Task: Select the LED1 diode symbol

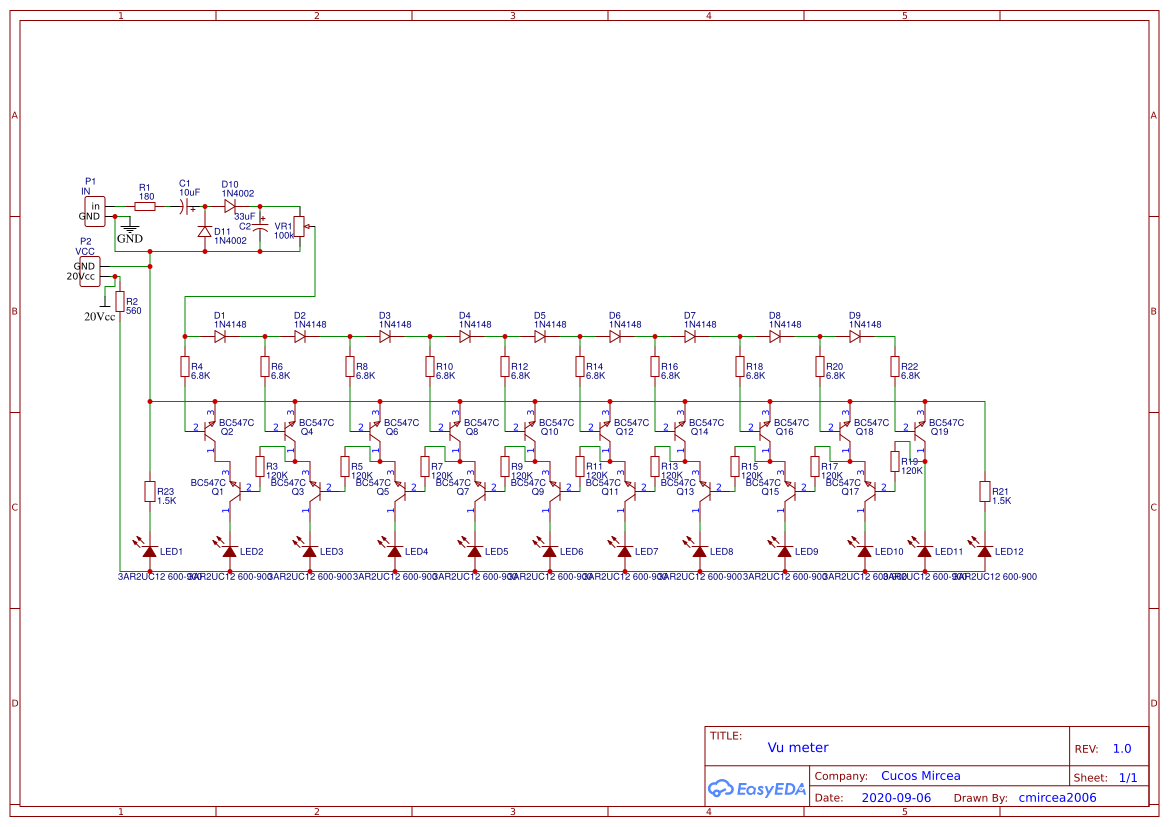Action: pyautogui.click(x=149, y=551)
